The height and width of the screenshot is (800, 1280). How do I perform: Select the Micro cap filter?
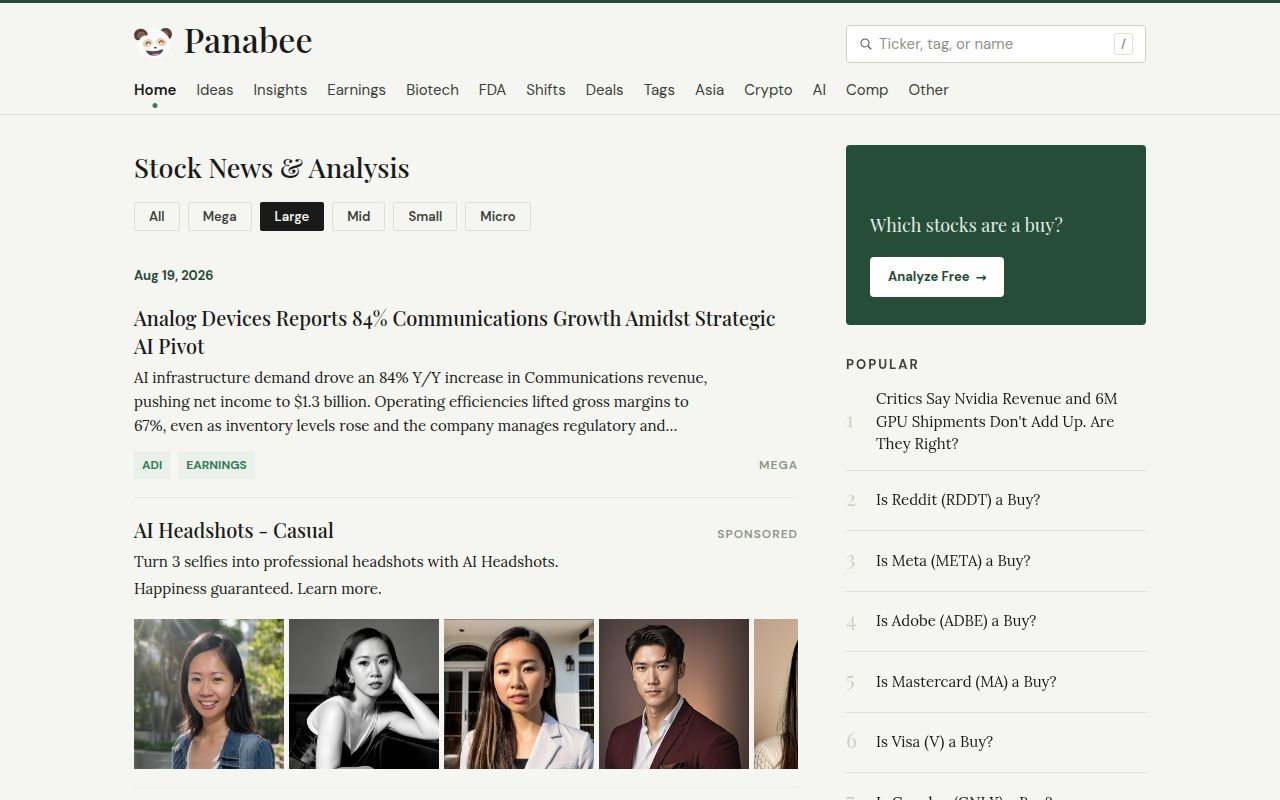(x=498, y=216)
